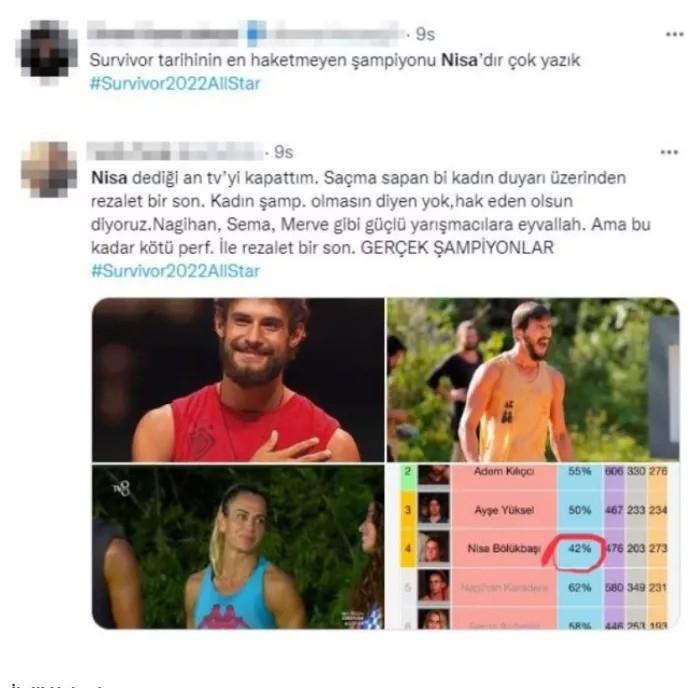This screenshot has height=688, width=700.
Task: Open second tweet by clicking GERÇEK ŞAMPİYONLAR text
Action: coord(457,248)
